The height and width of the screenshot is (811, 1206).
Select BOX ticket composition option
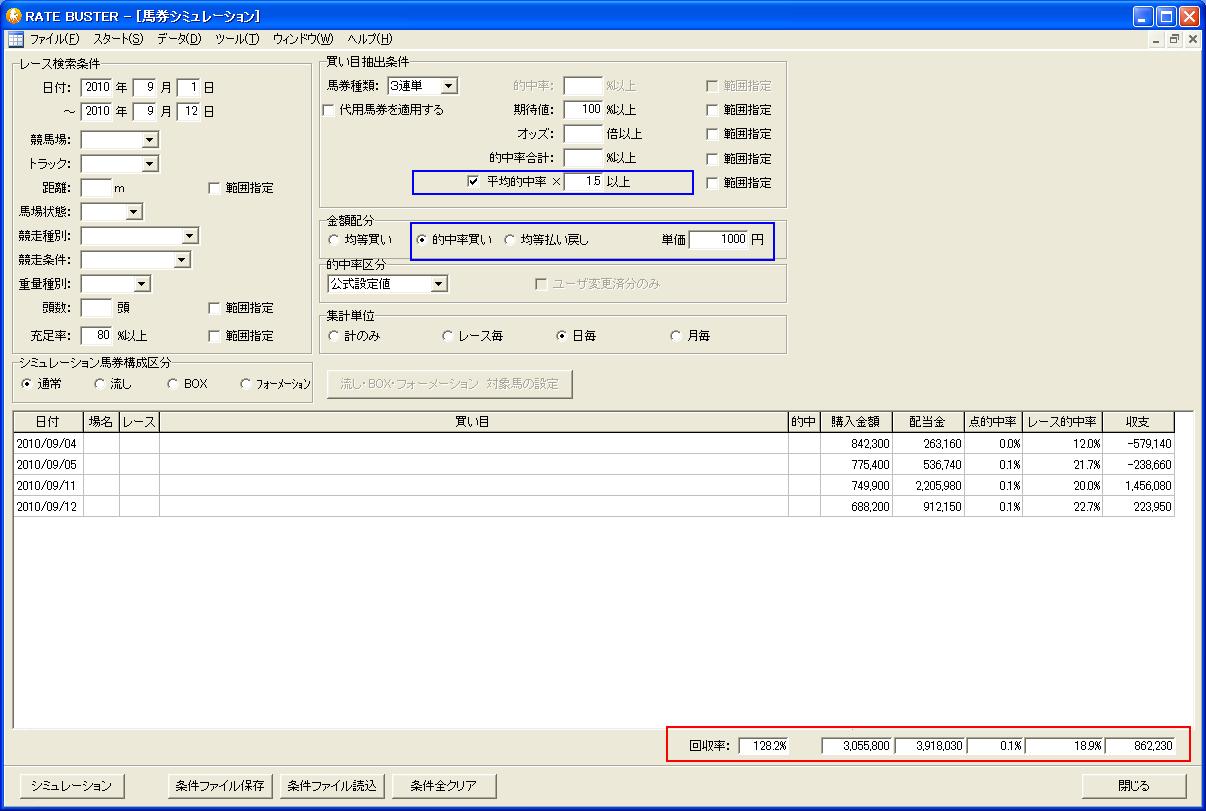point(172,383)
